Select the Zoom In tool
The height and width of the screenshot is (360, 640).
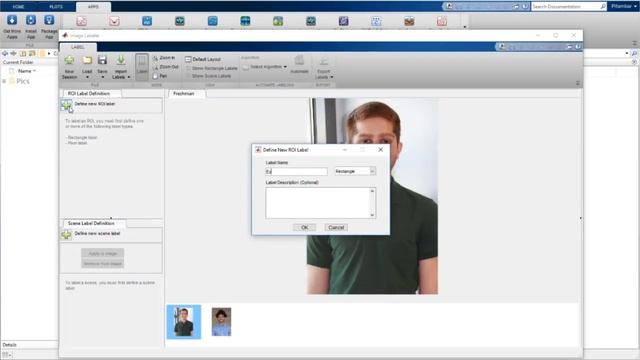(x=164, y=58)
